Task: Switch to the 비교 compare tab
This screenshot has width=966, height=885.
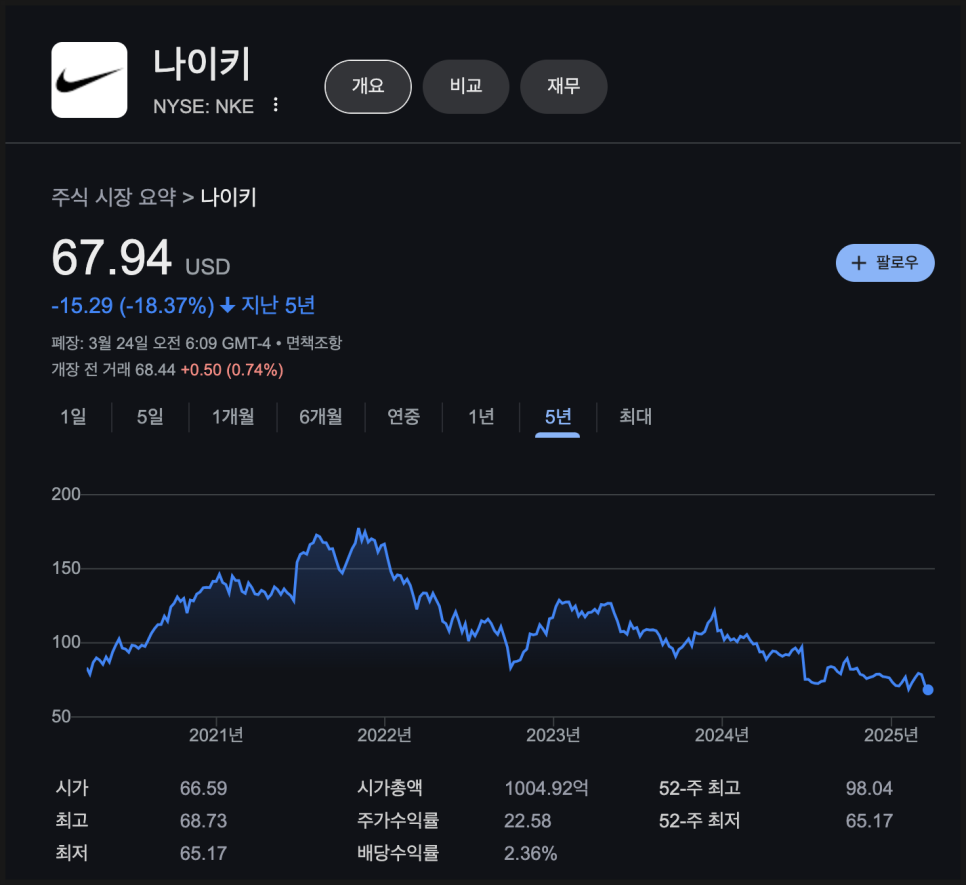Action: (466, 86)
